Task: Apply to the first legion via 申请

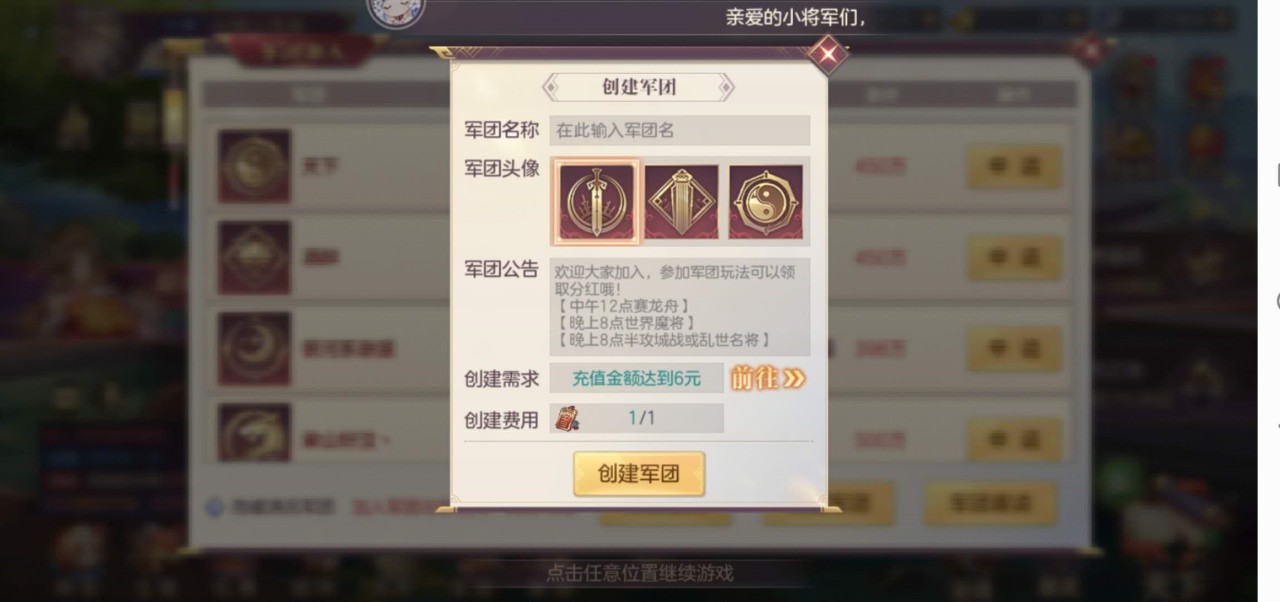Action: tap(1014, 167)
